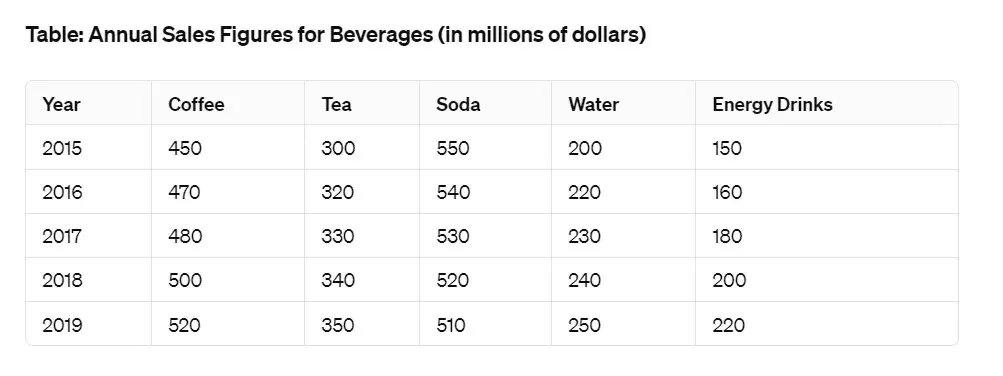Screen dimensions: 1003x376
Task: Click the table title about Annual Sales Figures
Action: [x=336, y=35]
